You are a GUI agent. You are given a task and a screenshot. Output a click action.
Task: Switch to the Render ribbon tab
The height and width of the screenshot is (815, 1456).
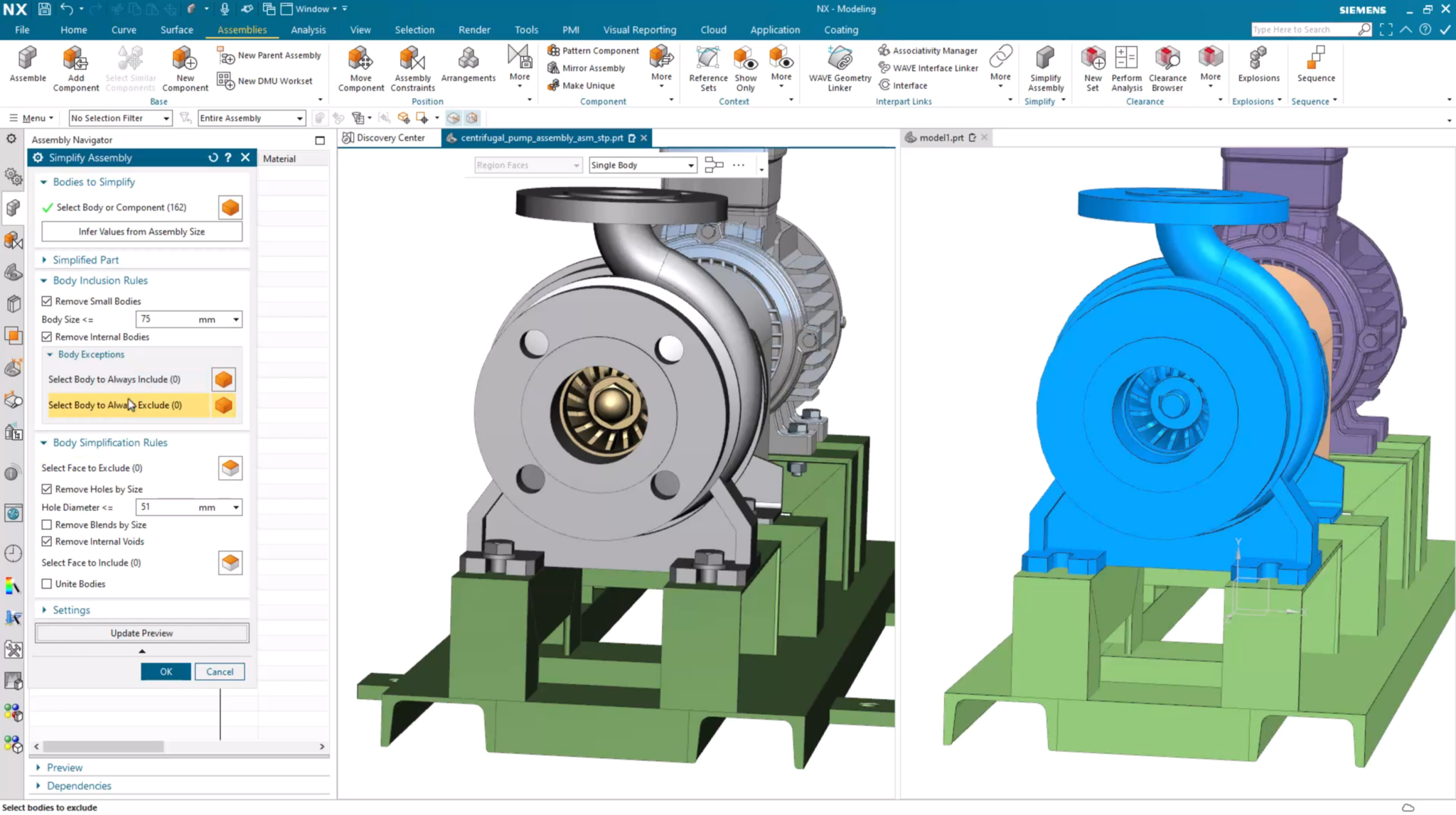pos(474,29)
